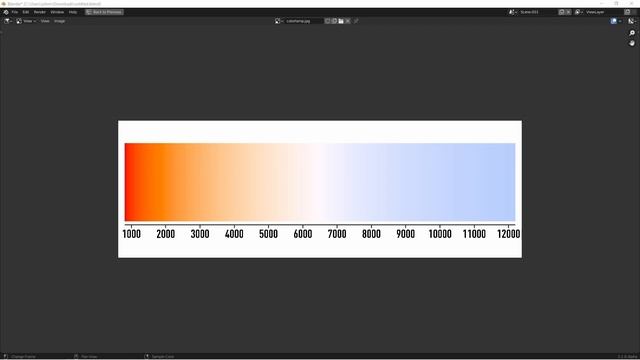Unlink the image with the X icon
This screenshot has width=640, height=360.
point(348,21)
